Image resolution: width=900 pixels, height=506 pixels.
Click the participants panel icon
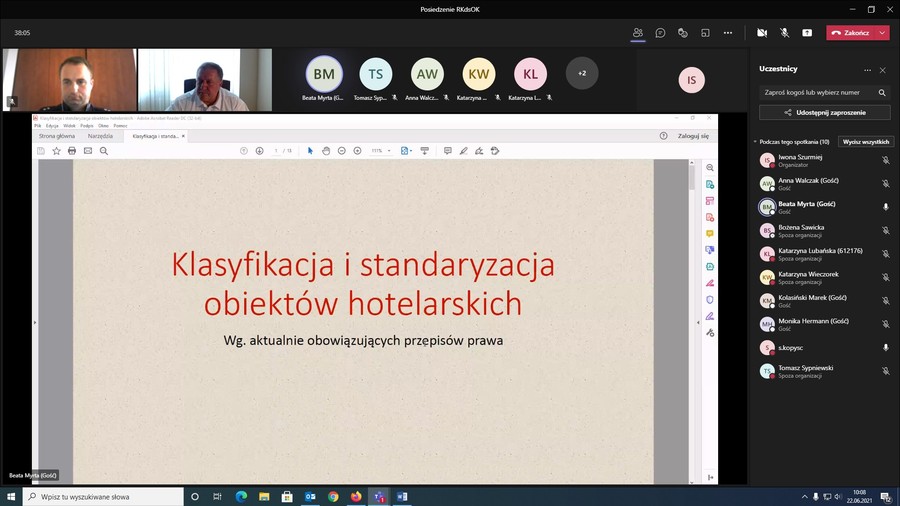tap(638, 33)
